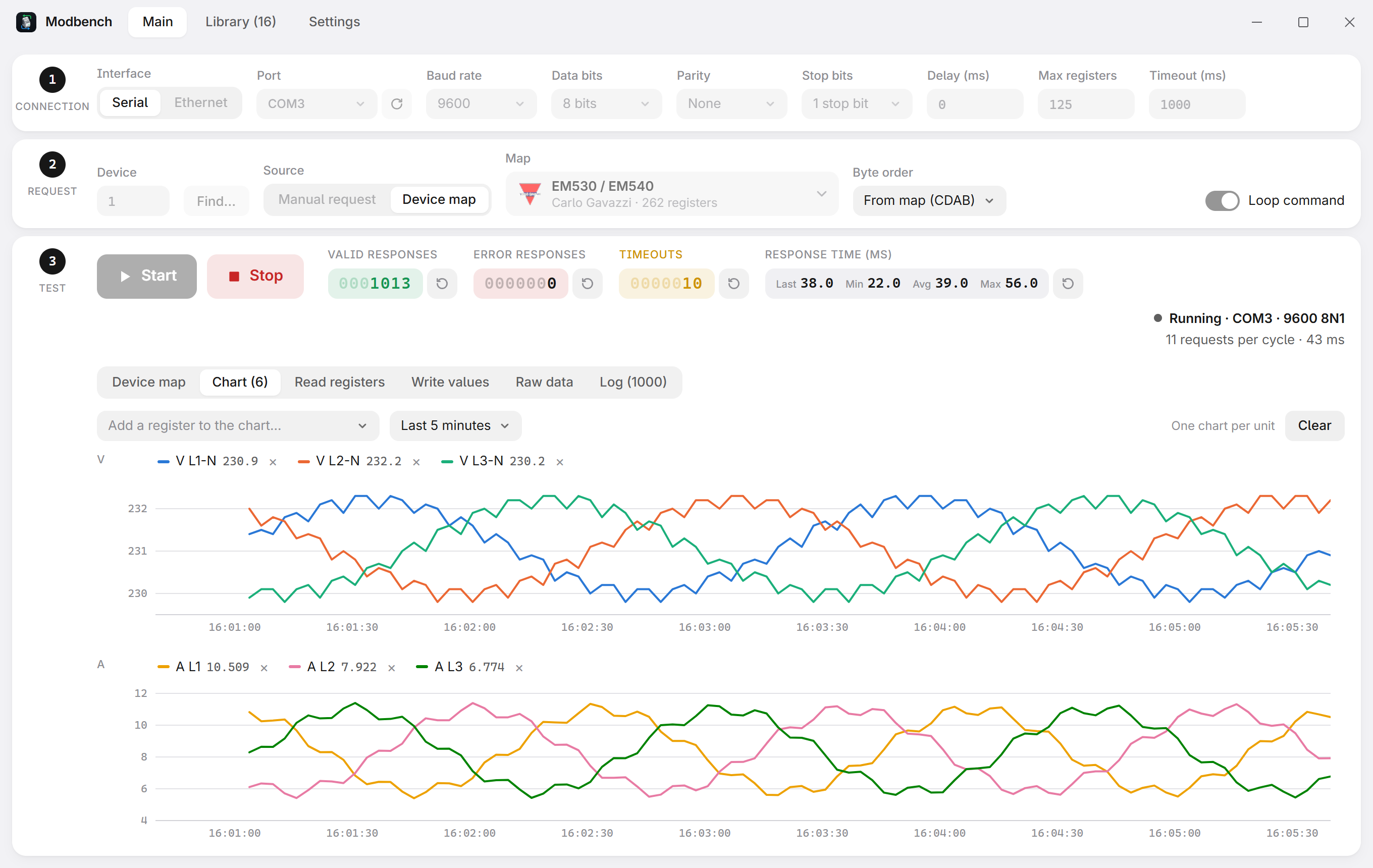Viewport: 1373px width, 868px height.
Task: Select the Ethernet interface option
Action: (201, 102)
